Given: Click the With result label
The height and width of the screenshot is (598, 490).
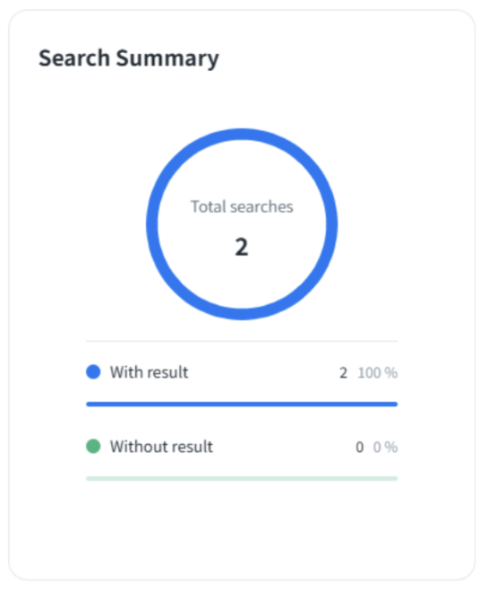Looking at the screenshot, I should point(149,372).
